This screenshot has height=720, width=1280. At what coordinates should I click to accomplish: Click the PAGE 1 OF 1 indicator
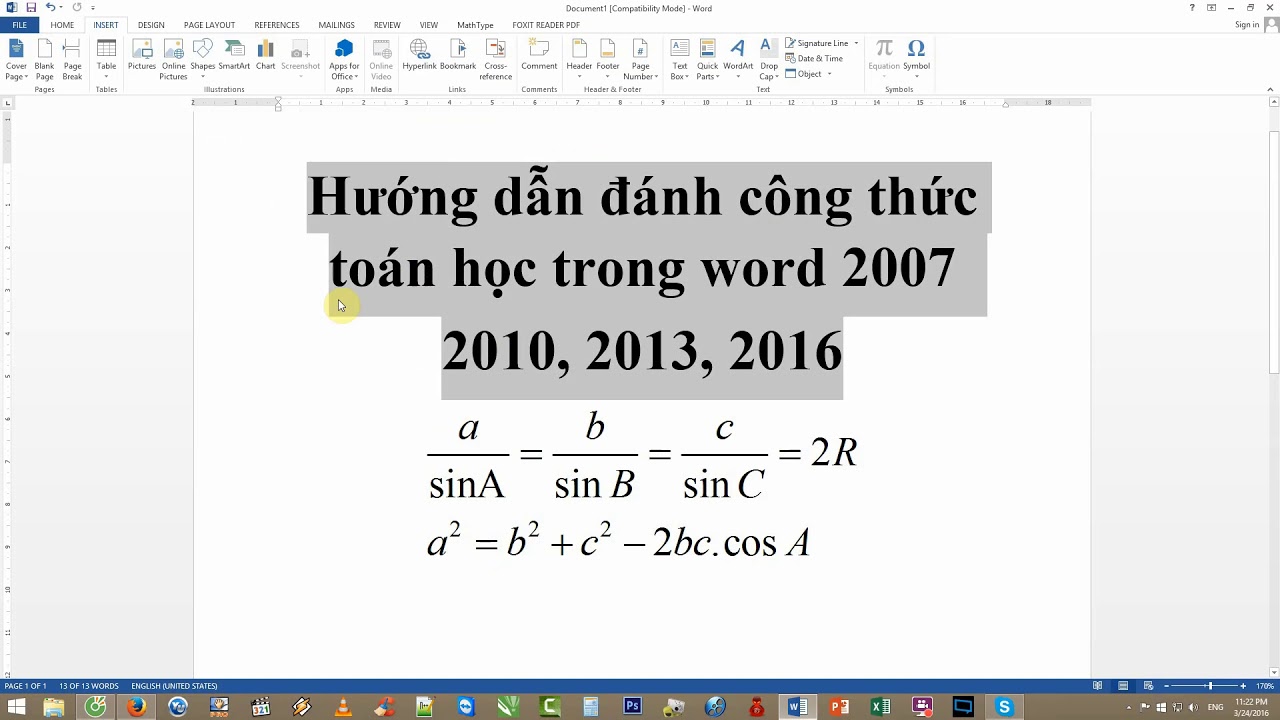tap(25, 686)
